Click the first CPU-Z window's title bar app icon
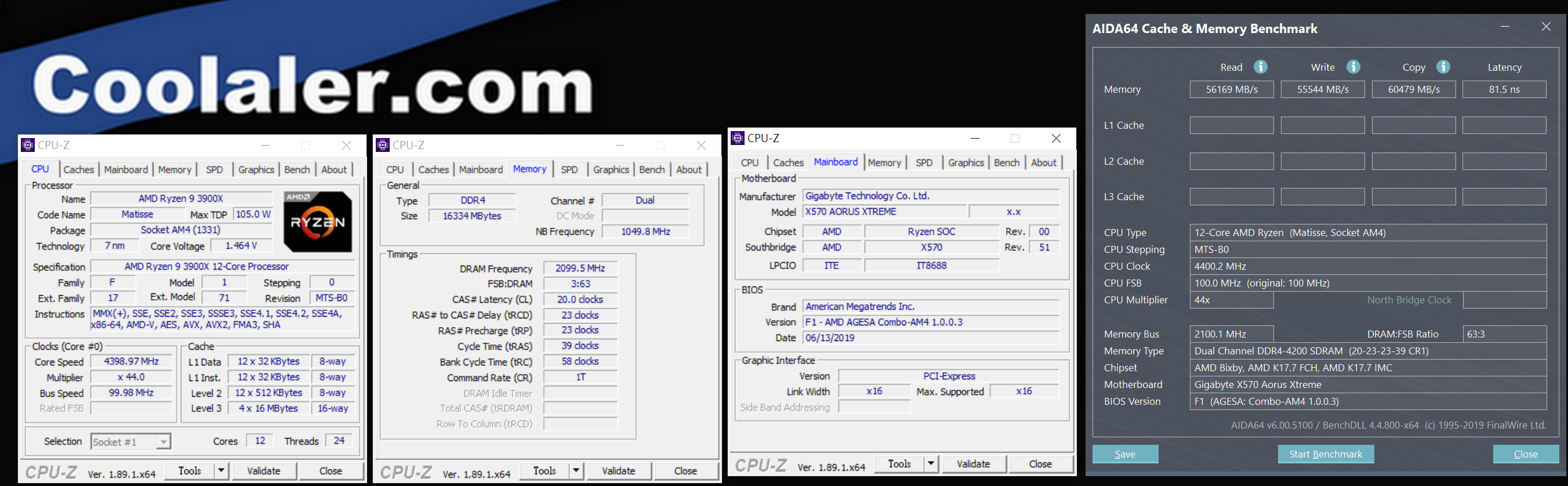Image resolution: width=1568 pixels, height=486 pixels. coord(27,145)
